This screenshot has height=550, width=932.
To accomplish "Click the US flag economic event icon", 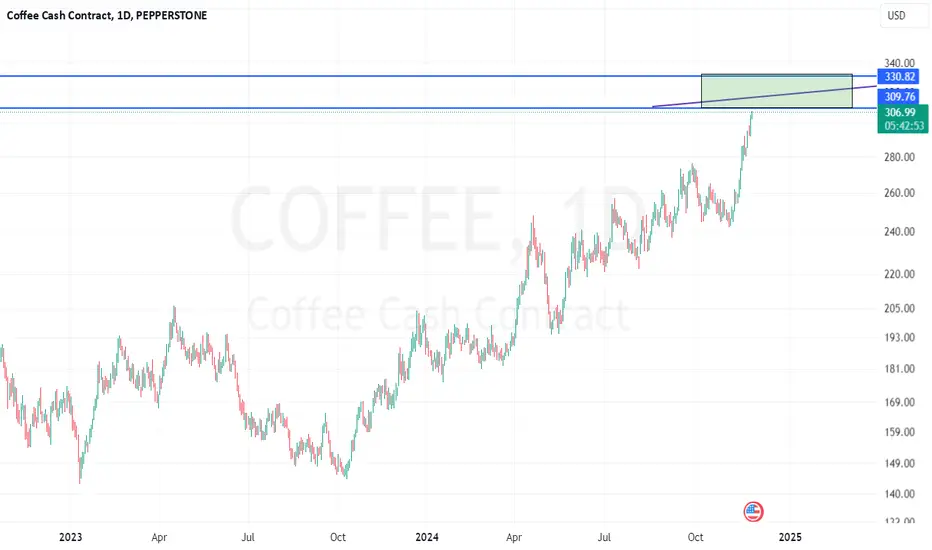I will [753, 511].
